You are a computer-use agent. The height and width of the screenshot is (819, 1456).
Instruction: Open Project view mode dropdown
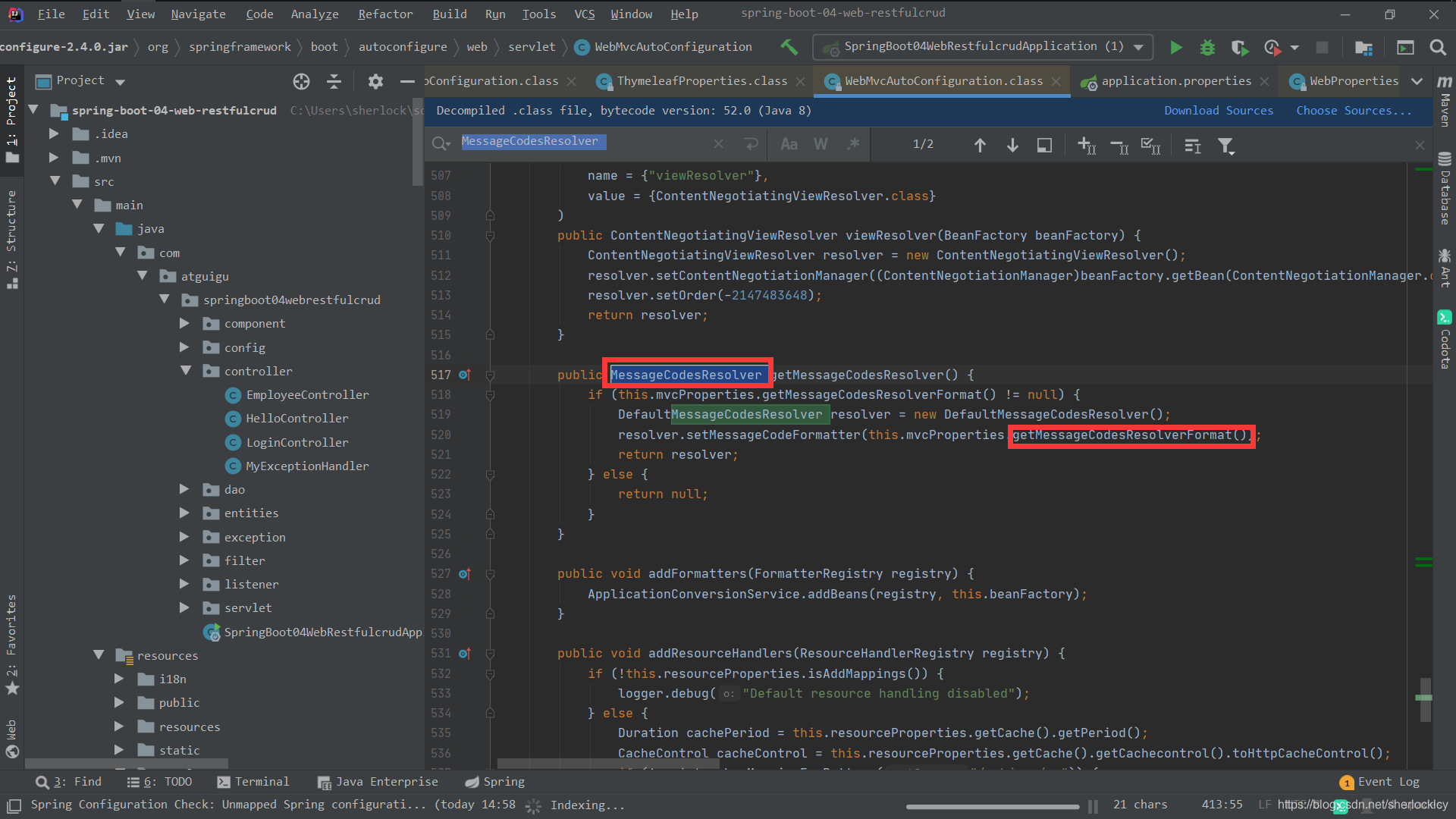121,81
